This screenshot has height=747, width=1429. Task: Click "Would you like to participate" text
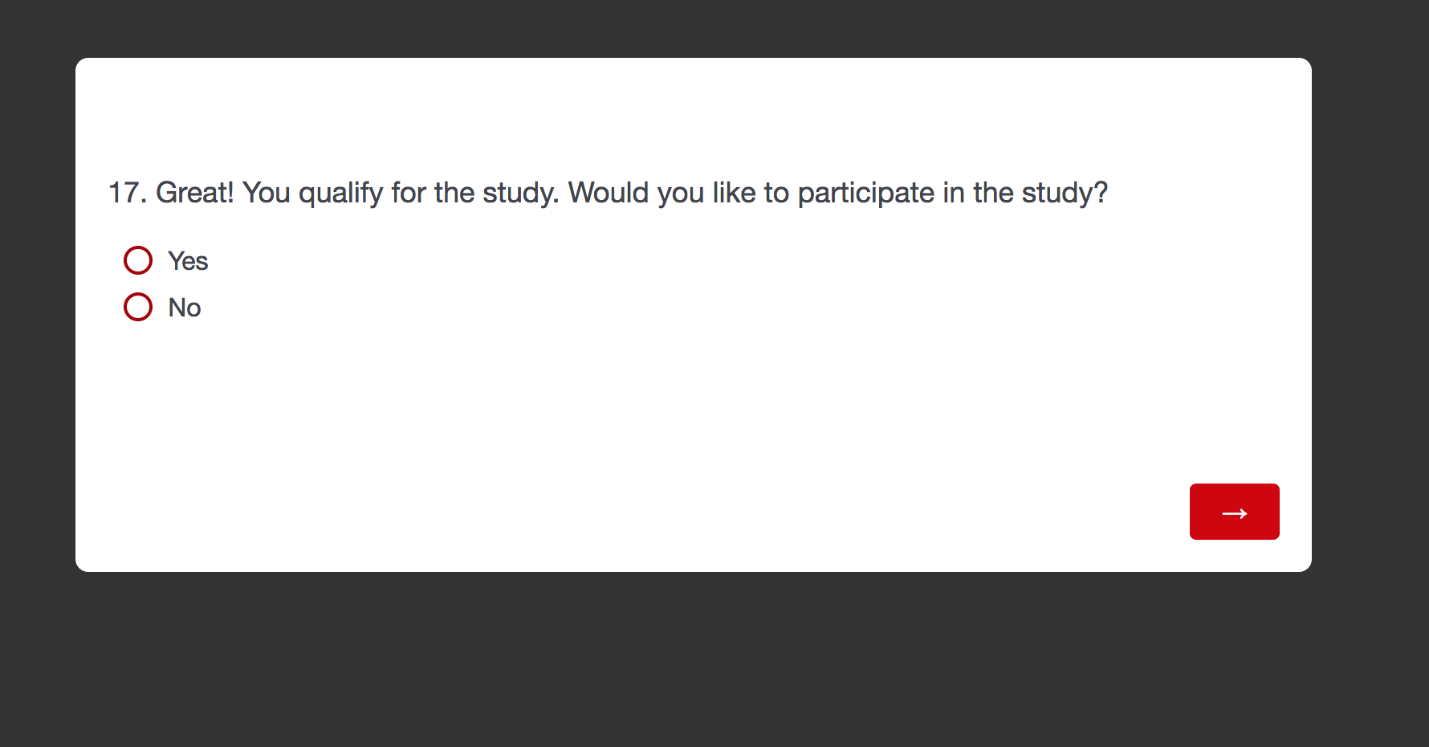[x=753, y=192]
